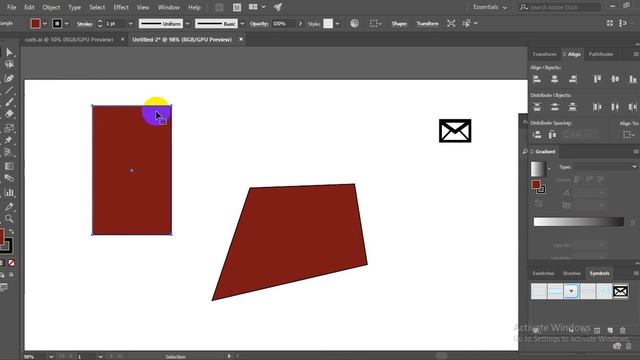Open the stroke weight dropdown
This screenshot has width=640, height=360.
tap(131, 24)
